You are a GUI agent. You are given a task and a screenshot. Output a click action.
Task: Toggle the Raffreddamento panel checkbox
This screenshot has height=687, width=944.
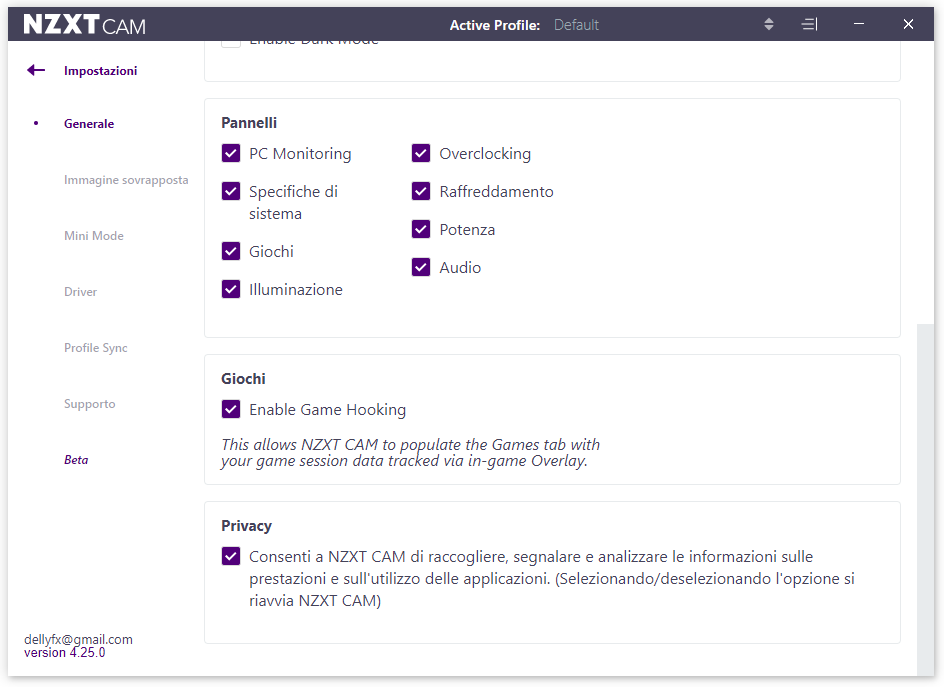coord(421,191)
